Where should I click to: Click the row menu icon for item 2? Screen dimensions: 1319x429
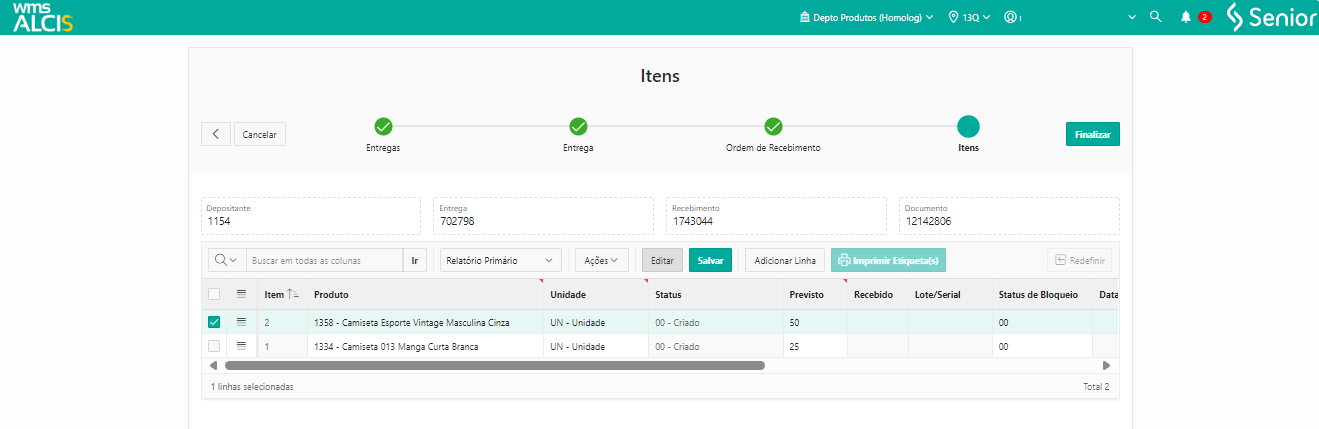[x=241, y=322]
